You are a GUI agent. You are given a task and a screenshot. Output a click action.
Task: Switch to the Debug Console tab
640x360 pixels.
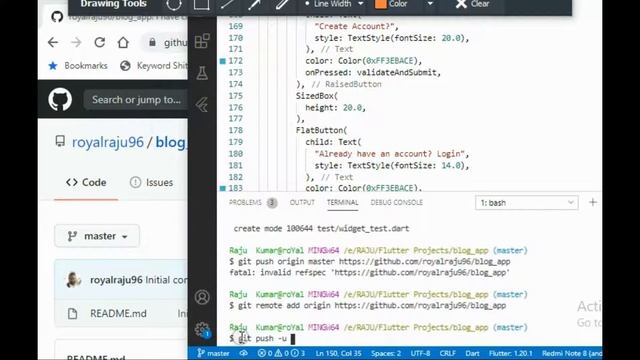click(x=396, y=202)
